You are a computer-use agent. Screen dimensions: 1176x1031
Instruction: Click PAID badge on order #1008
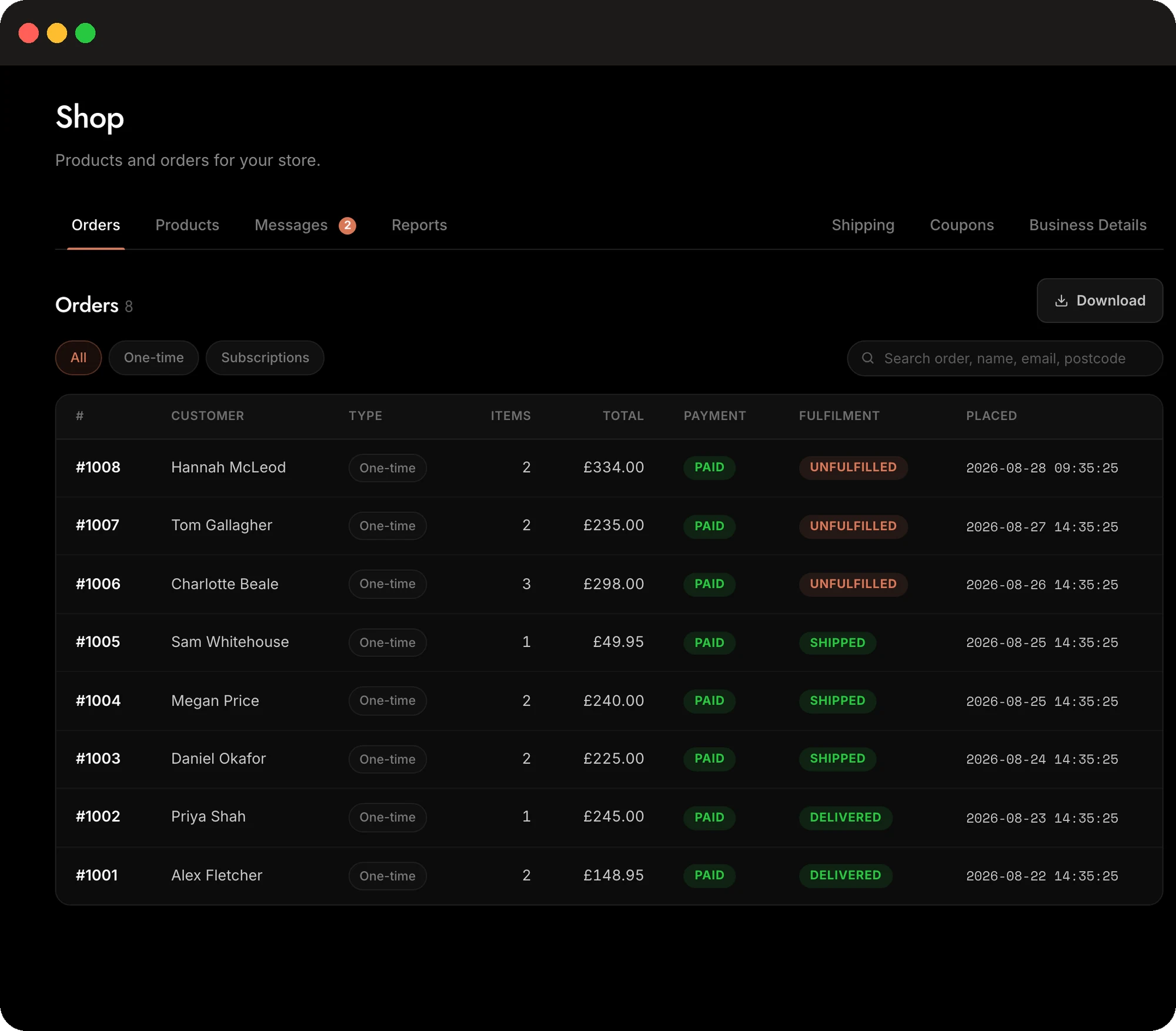coord(709,468)
